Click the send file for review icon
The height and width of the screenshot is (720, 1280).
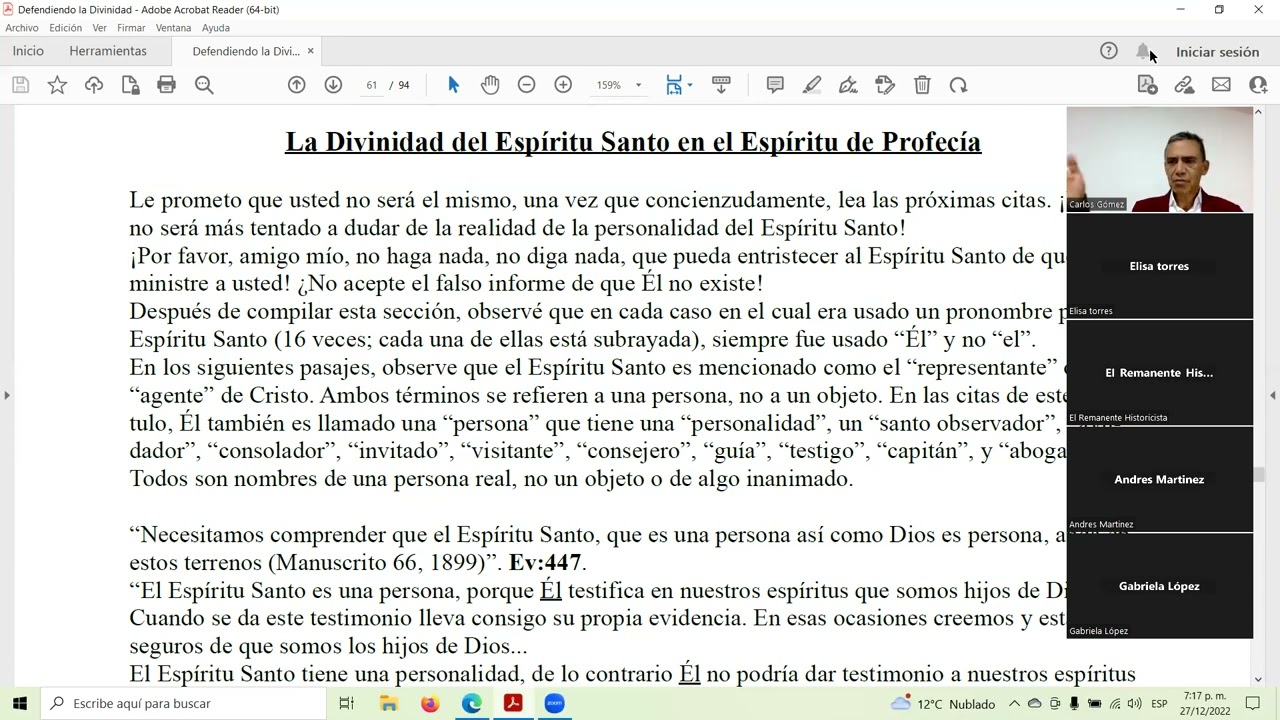(1148, 85)
